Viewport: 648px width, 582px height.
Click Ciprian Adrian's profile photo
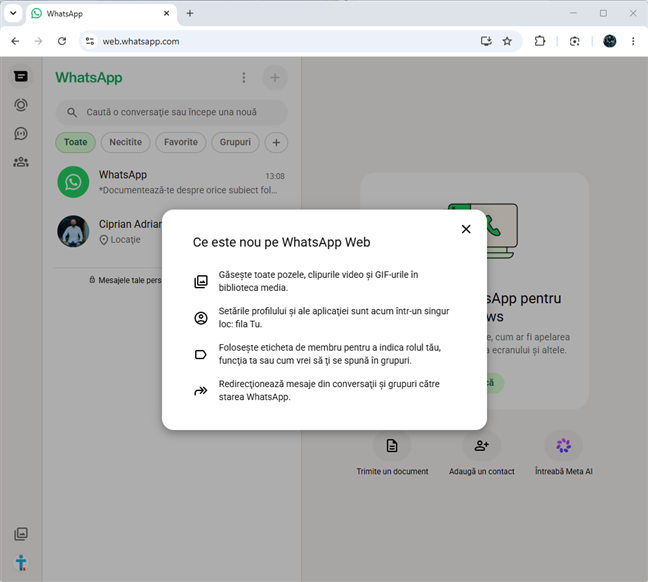coord(73,231)
